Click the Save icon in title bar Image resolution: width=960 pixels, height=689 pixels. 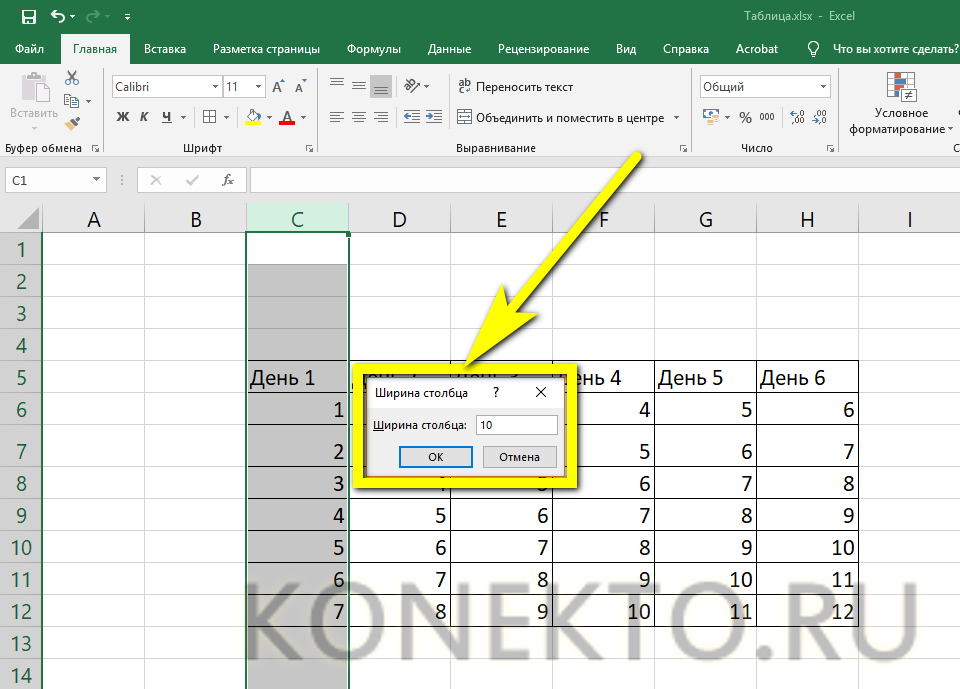click(x=28, y=17)
